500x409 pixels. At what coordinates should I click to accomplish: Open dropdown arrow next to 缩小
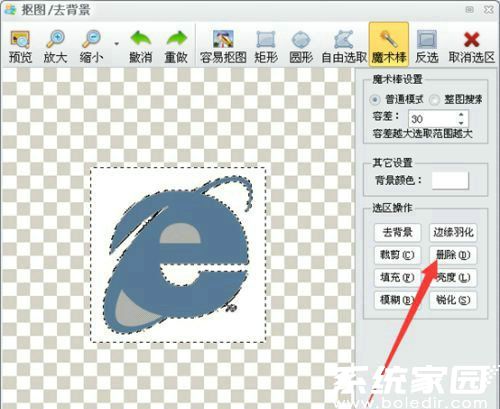coord(116,43)
